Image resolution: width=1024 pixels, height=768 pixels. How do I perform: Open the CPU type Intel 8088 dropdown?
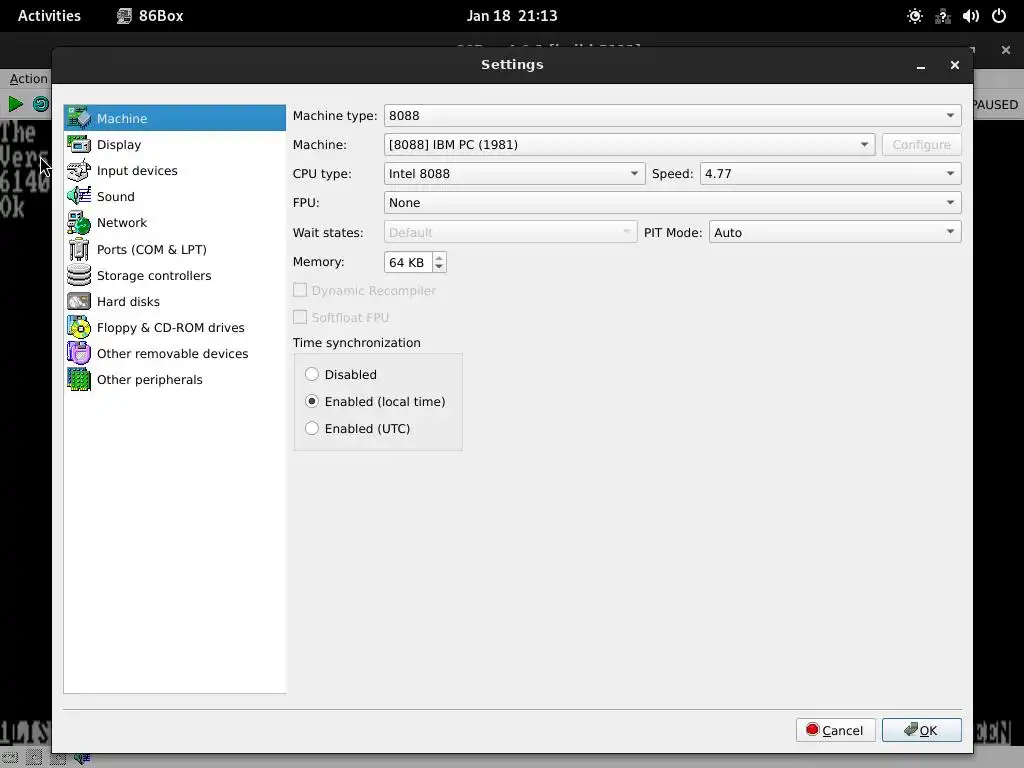point(515,174)
